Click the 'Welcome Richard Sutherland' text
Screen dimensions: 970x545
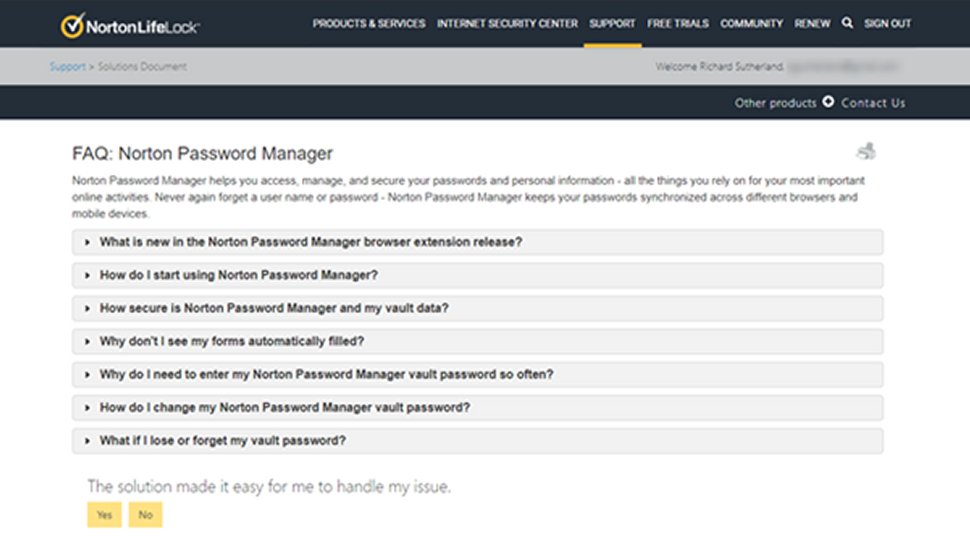(x=719, y=66)
